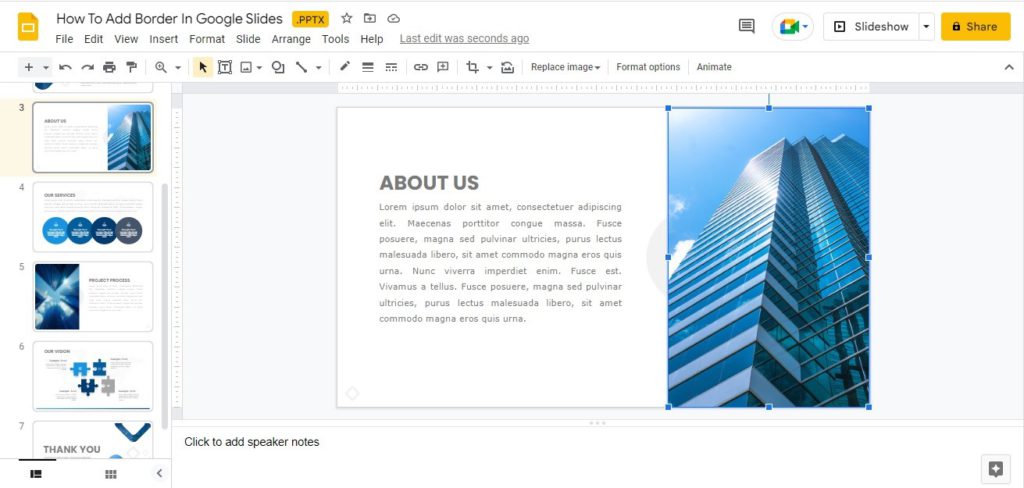Open the Google Meet call button
Viewport: 1024px width, 488px height.
[793, 27]
